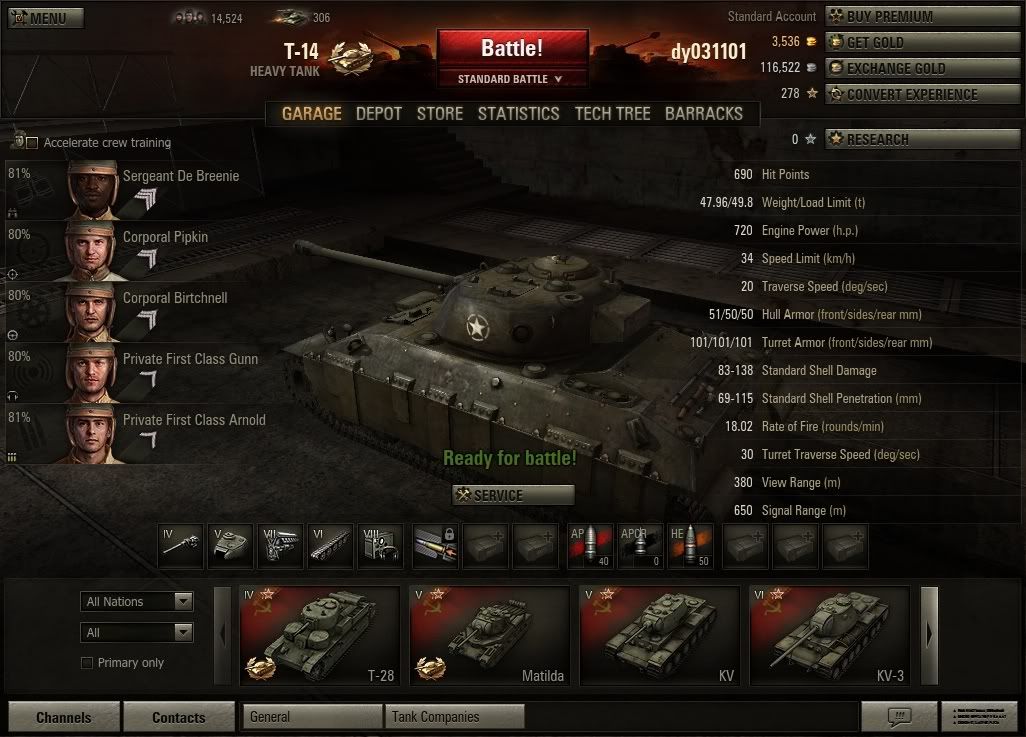Open the tier IV gun module slot
1026x737 pixels.
(181, 545)
